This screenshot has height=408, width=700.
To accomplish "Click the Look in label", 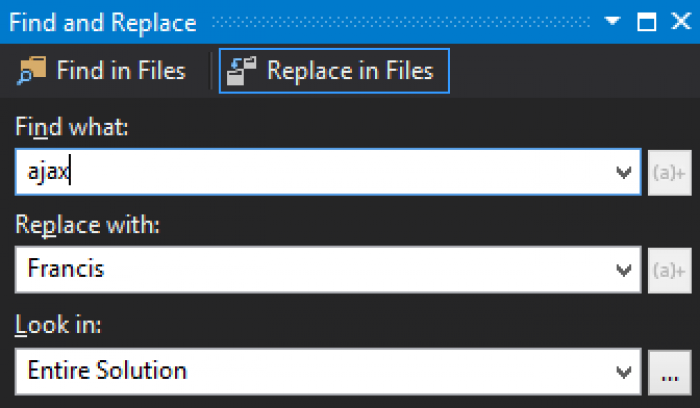I will tap(58, 325).
